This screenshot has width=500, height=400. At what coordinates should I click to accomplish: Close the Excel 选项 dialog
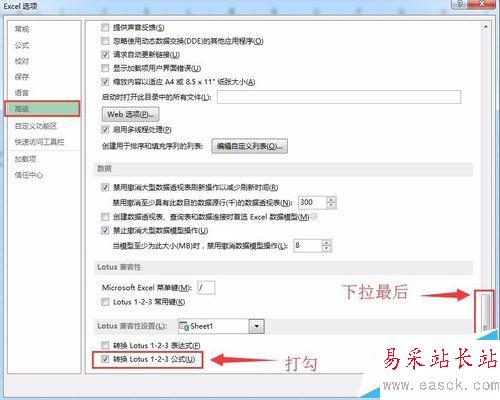pyautogui.click(x=482, y=4)
